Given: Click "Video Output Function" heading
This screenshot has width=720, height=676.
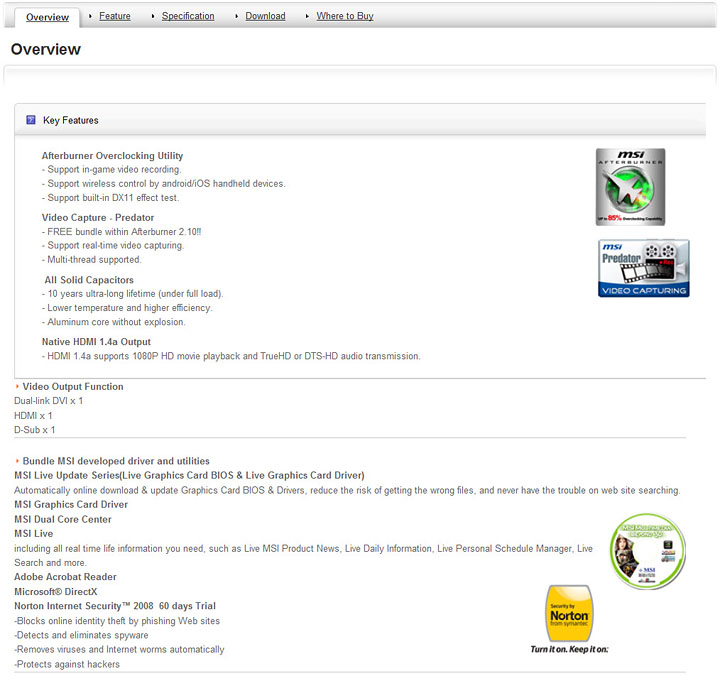Looking at the screenshot, I should point(73,387).
